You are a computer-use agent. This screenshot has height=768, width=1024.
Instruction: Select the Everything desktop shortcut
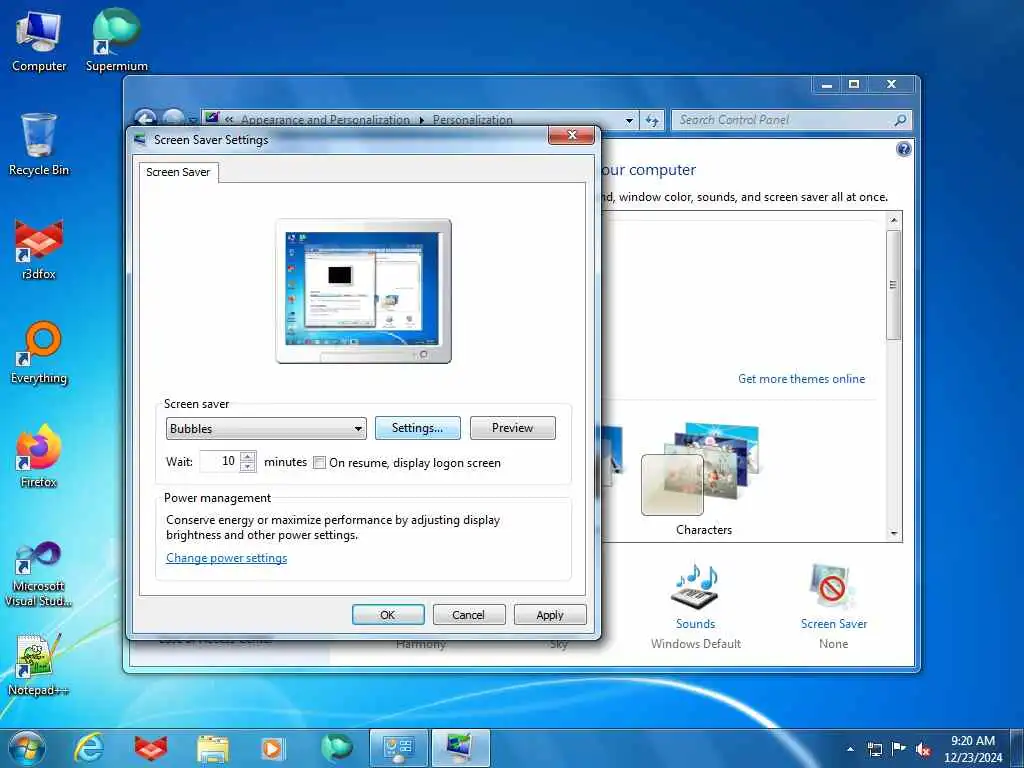[39, 353]
